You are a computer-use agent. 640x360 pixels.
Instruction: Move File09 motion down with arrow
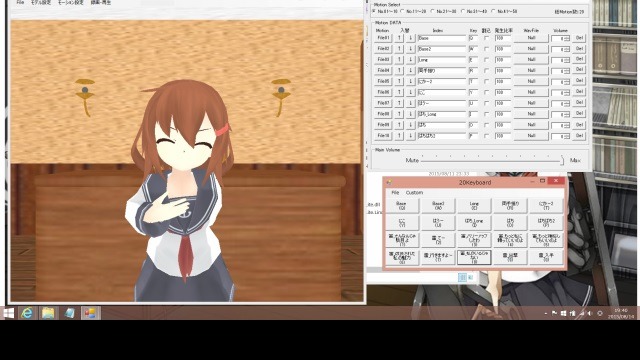tap(410, 124)
